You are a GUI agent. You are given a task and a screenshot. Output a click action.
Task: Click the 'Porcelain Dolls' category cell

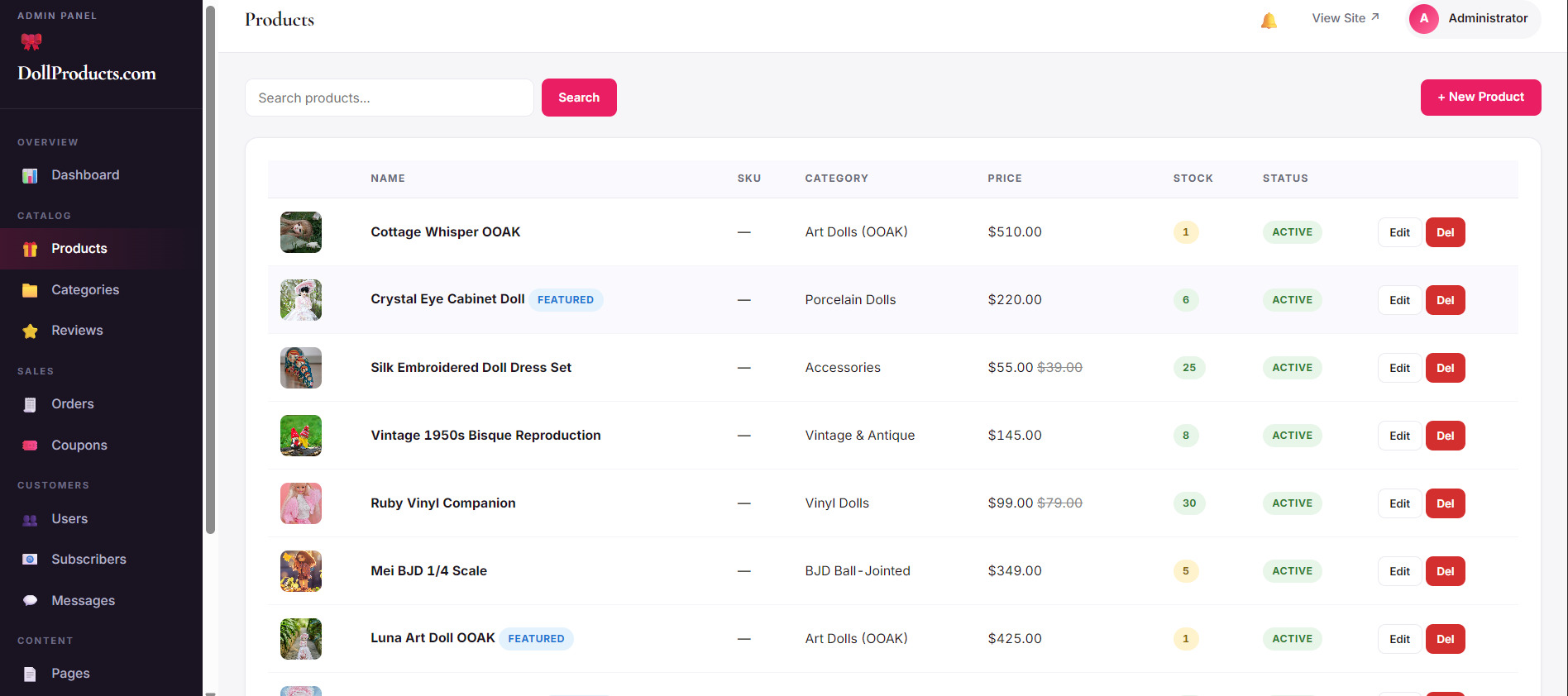[x=850, y=300]
